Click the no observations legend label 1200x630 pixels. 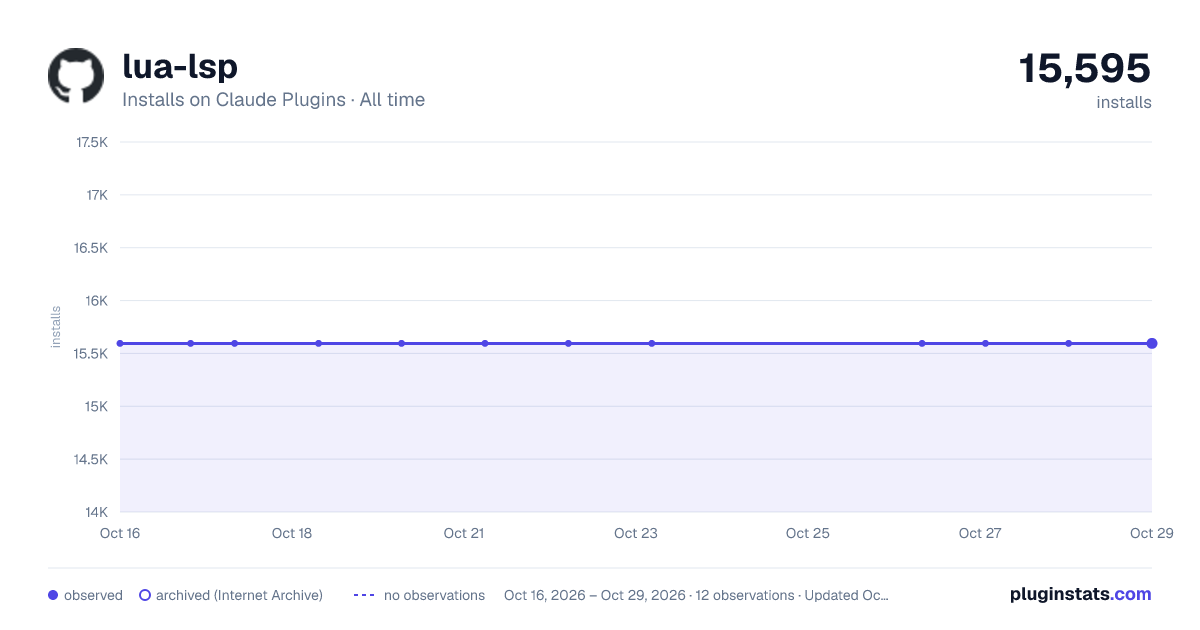434,595
